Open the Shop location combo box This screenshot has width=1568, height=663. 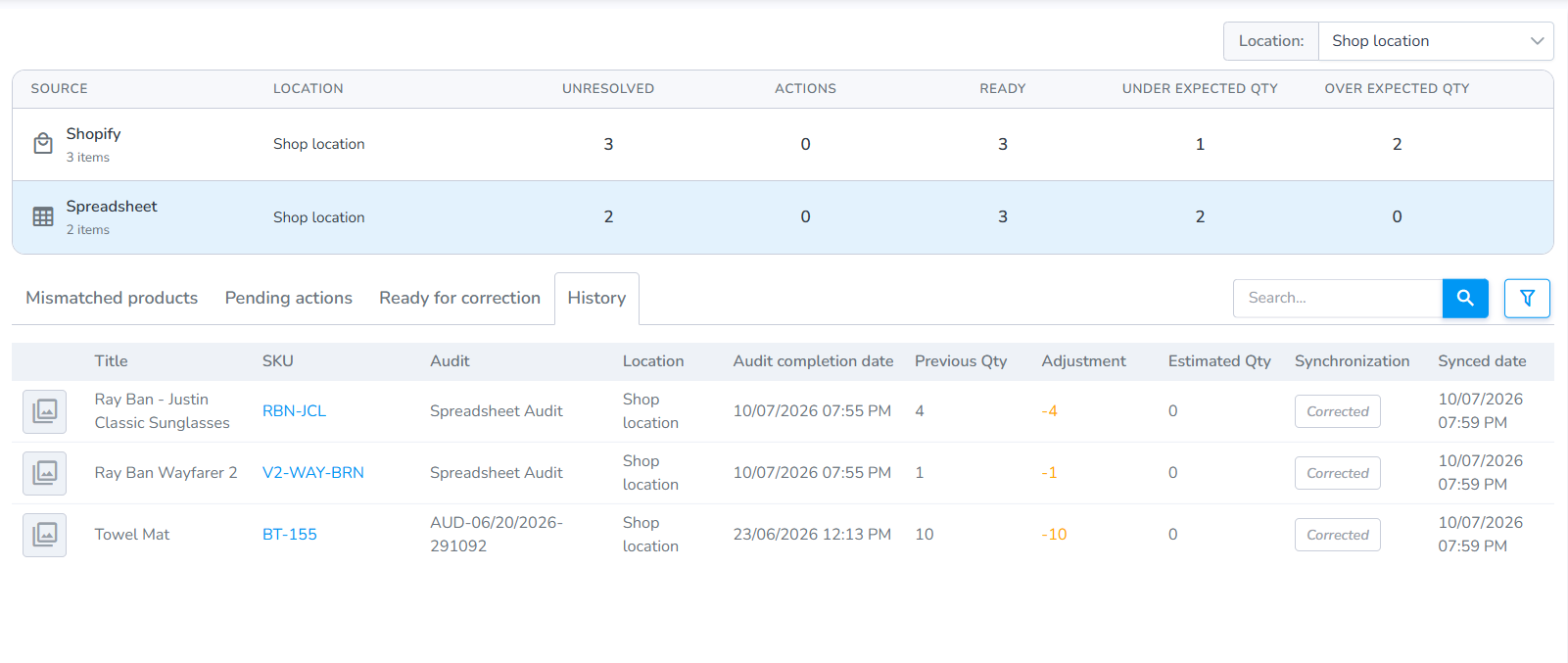point(1436,41)
